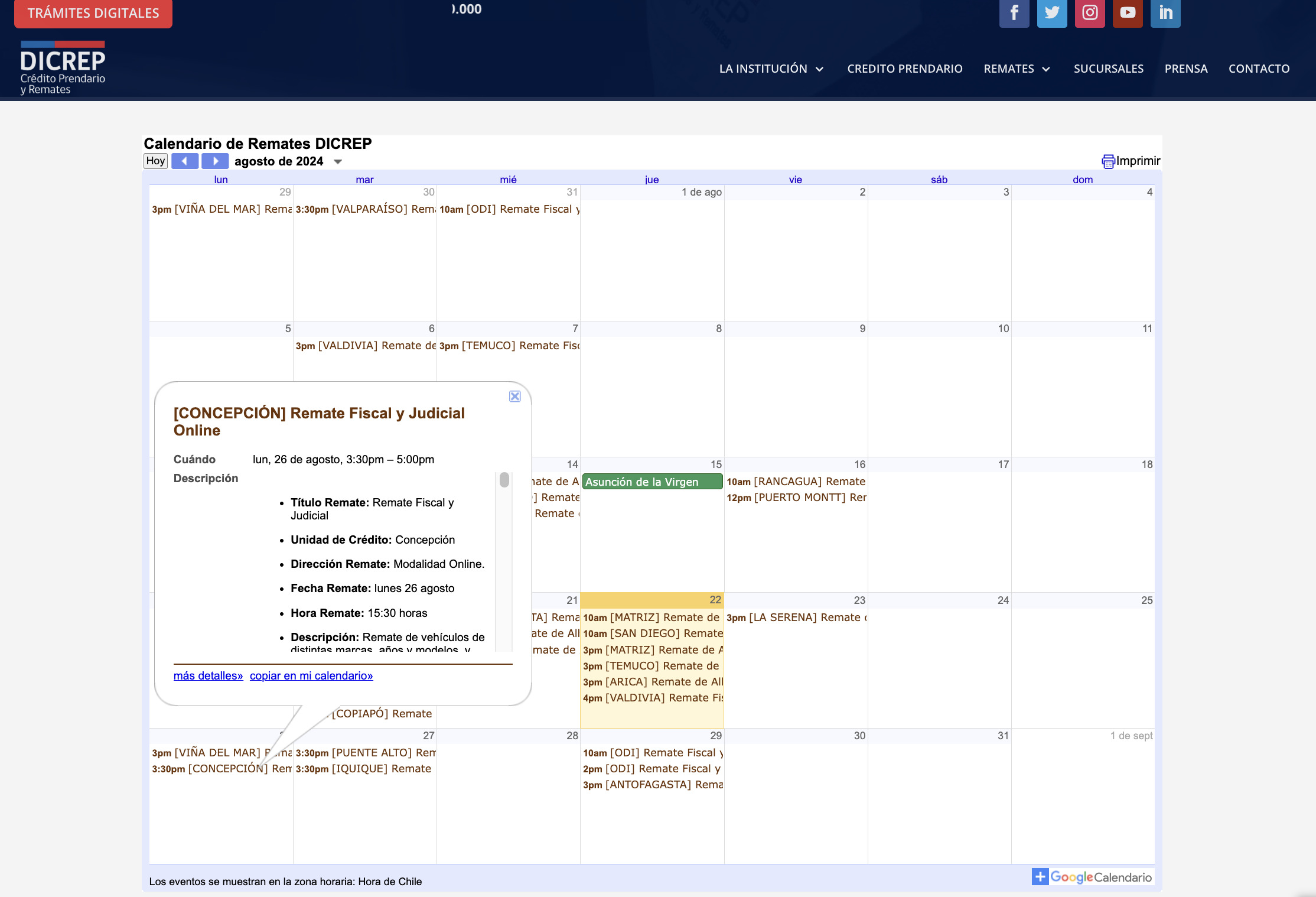Go to next month arrow

(215, 161)
